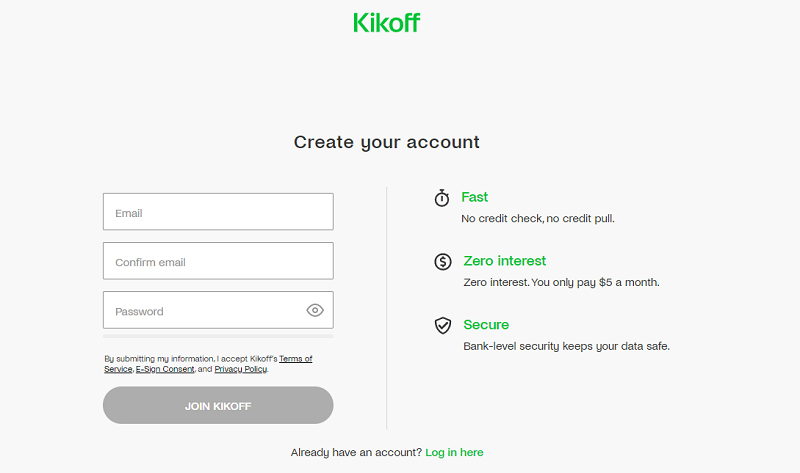View the Privacy Policy link
This screenshot has height=473, width=800.
tap(241, 369)
